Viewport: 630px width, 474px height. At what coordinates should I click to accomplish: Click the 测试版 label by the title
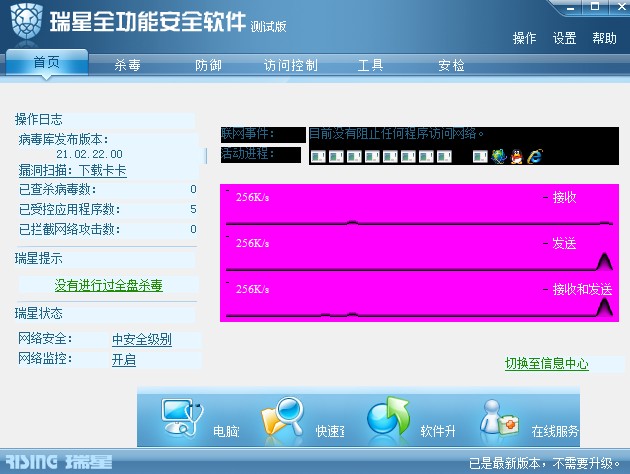pyautogui.click(x=268, y=27)
